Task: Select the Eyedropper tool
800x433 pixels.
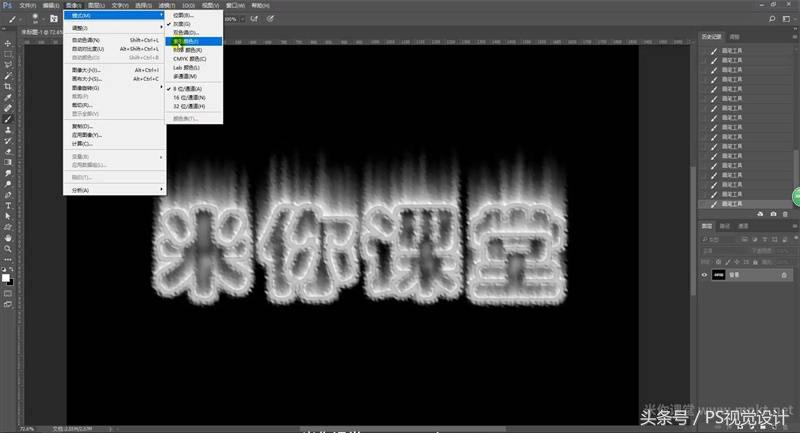Action: pyautogui.click(x=8, y=97)
